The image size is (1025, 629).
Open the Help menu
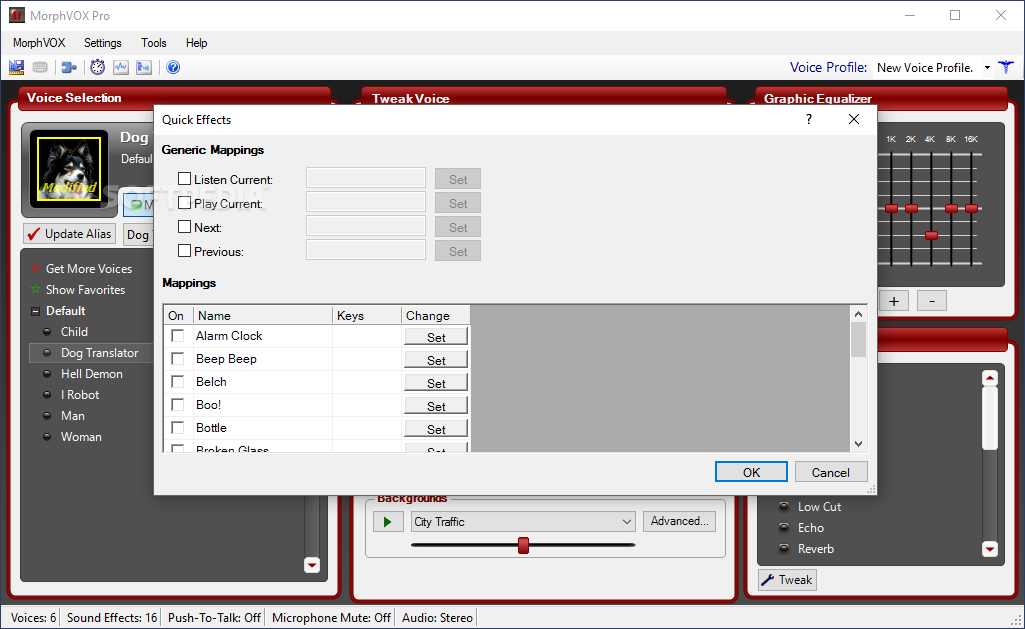coord(196,42)
